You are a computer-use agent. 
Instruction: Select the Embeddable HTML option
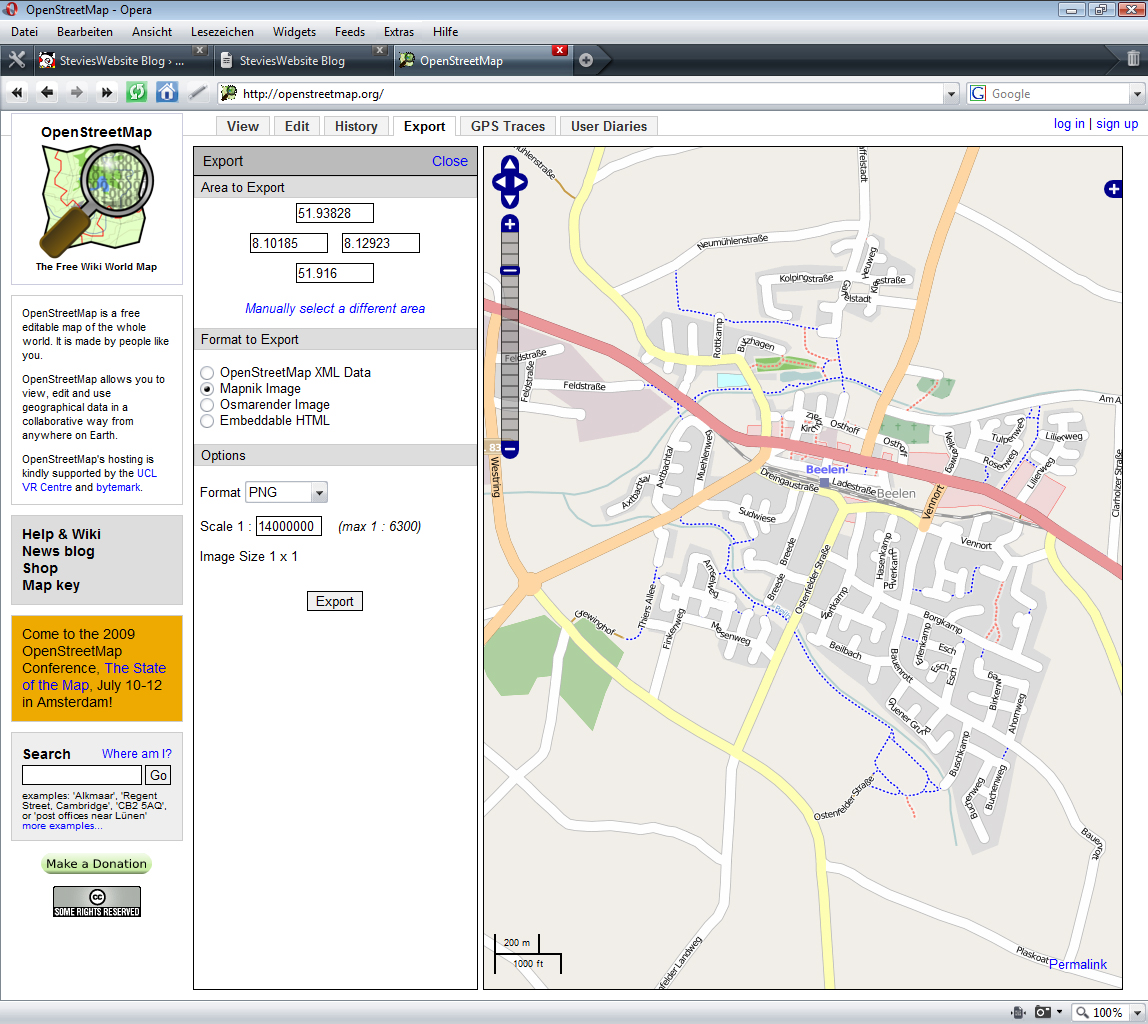[x=207, y=421]
